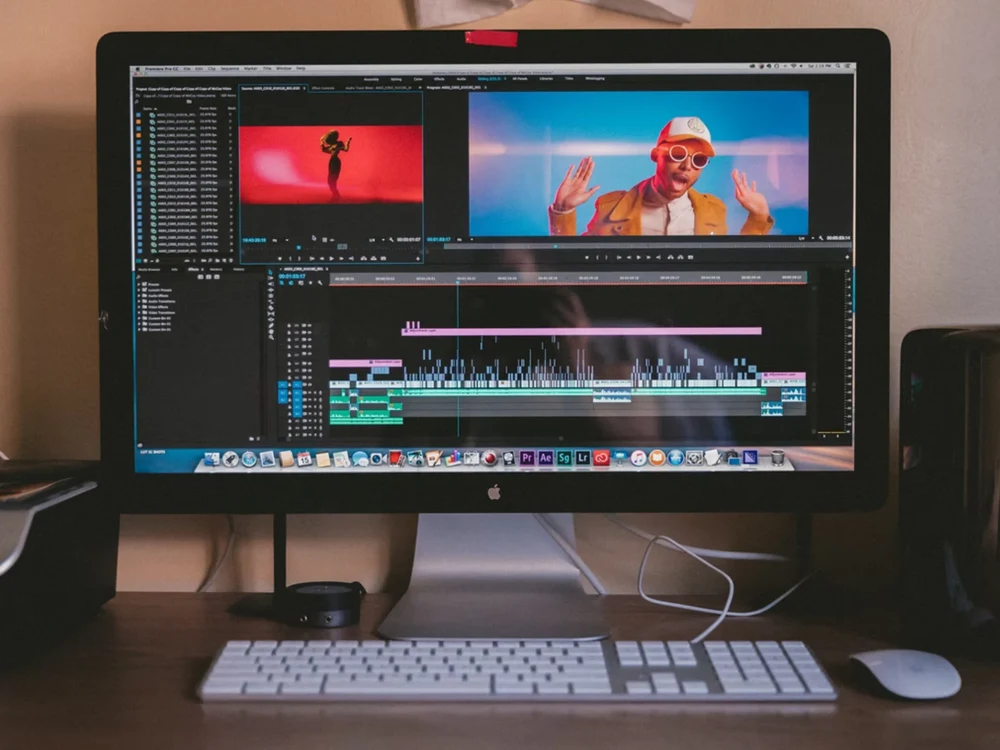This screenshot has height=750, width=1000.
Task: Switch to the Media Browser tab
Action: pos(149,269)
